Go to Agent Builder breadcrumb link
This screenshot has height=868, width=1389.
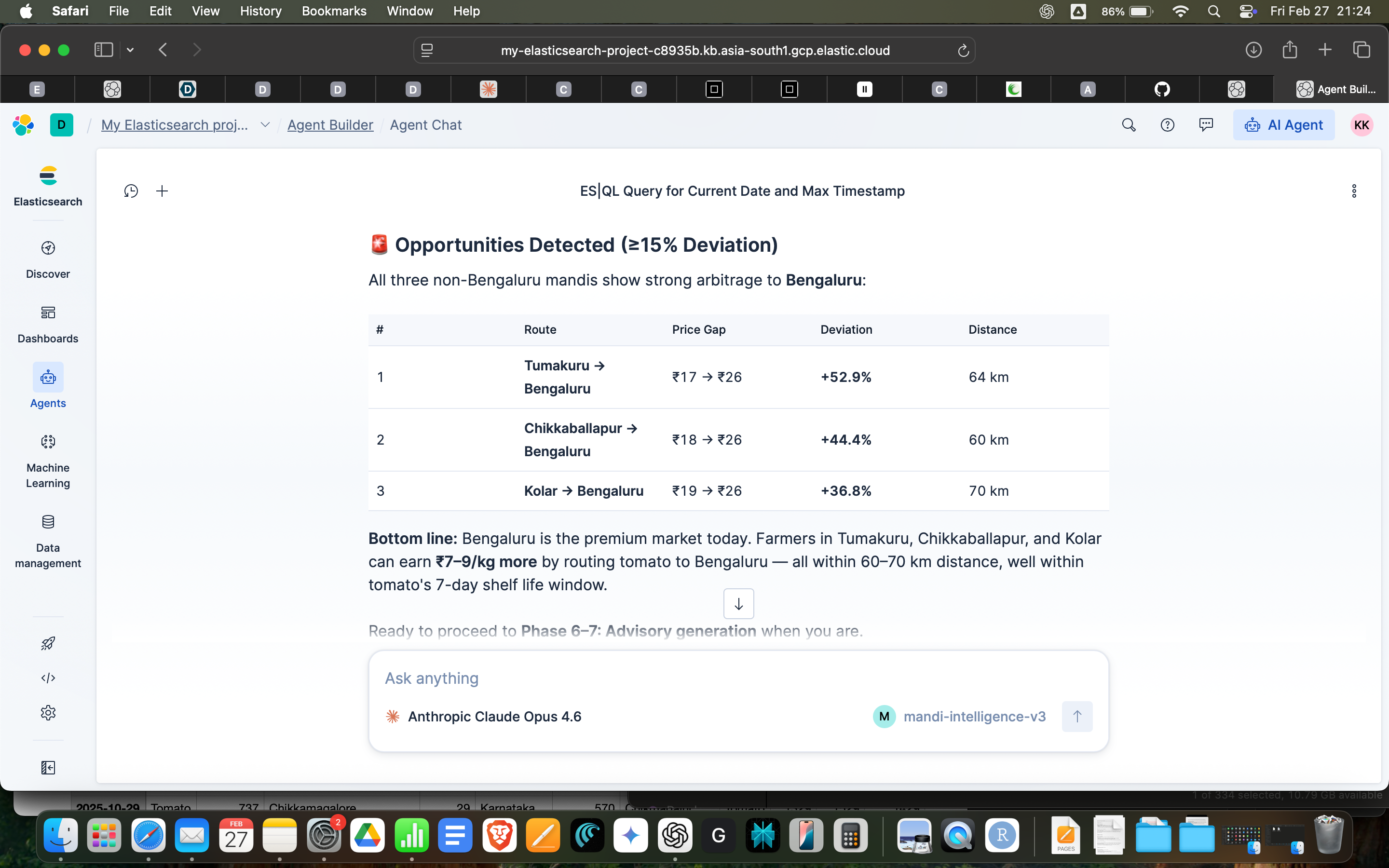330,125
